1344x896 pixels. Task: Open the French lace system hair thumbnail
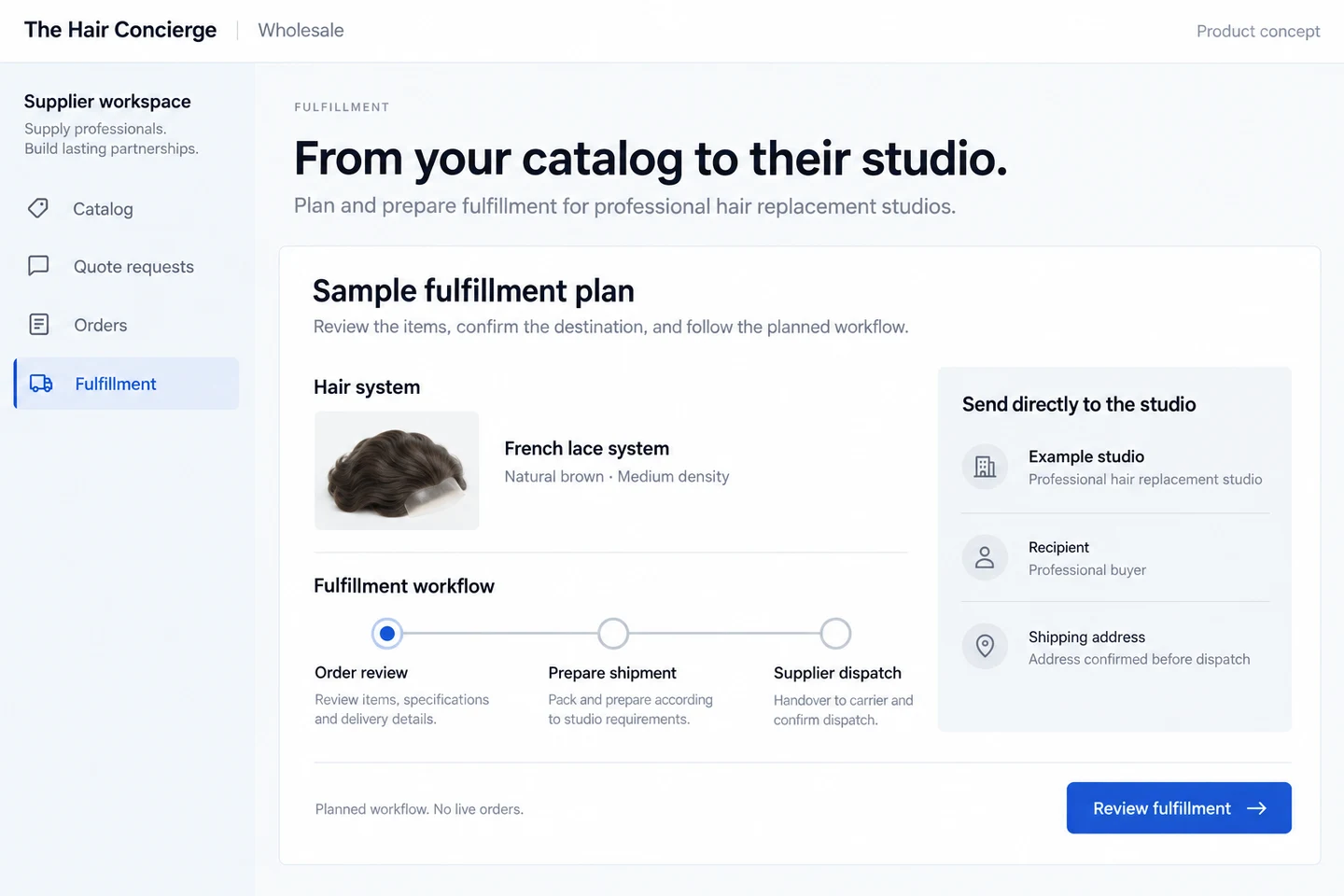[x=397, y=470]
